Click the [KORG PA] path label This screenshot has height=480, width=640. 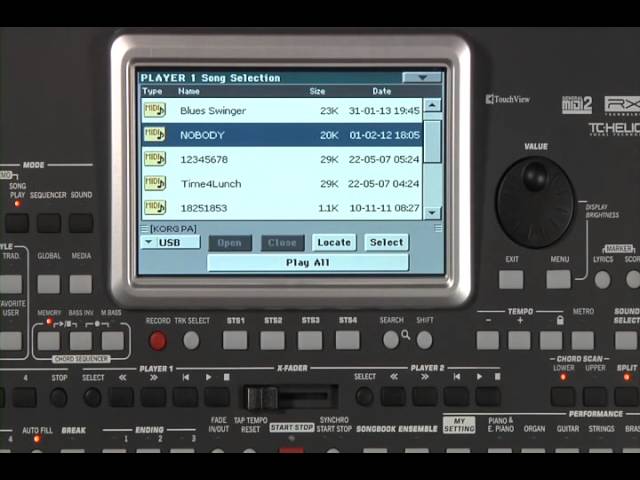click(x=173, y=229)
